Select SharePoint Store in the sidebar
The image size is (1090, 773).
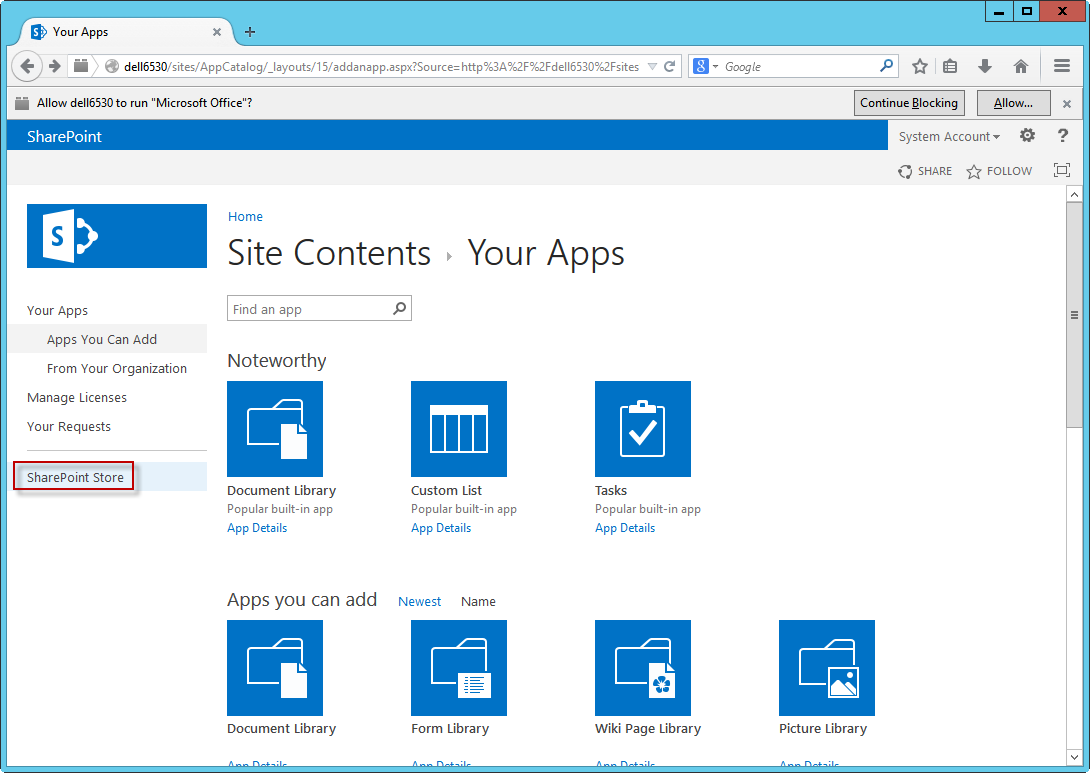(x=73, y=477)
